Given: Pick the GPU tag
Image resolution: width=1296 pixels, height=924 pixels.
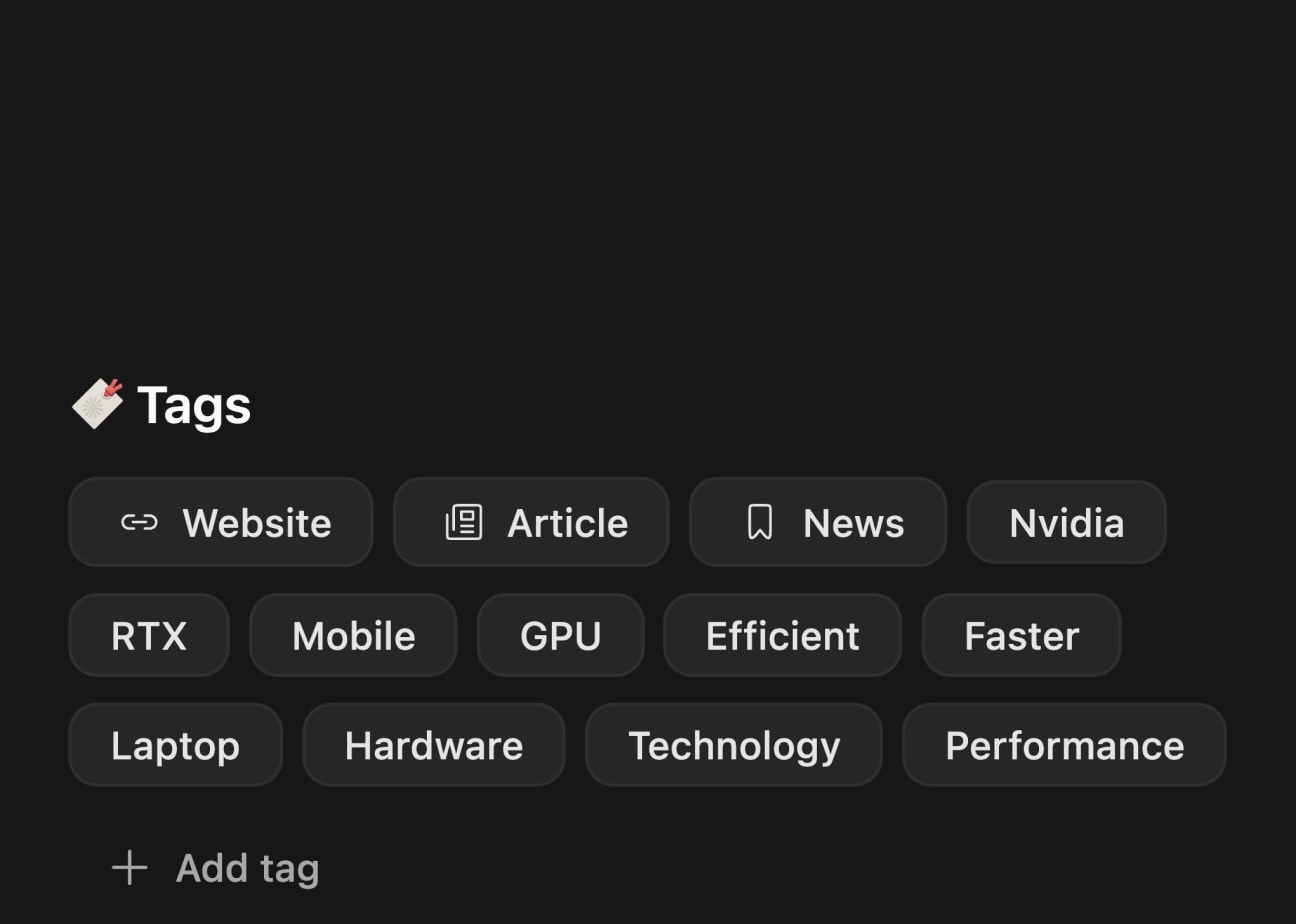Looking at the screenshot, I should tap(560, 636).
